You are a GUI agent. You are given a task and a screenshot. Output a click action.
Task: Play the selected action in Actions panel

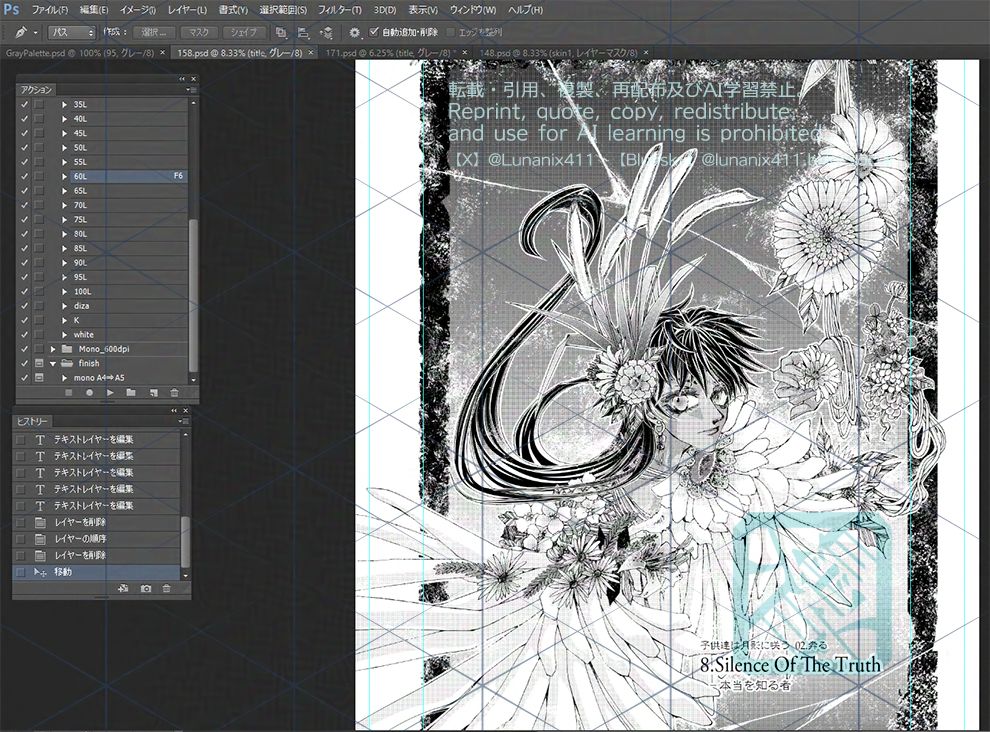click(x=110, y=393)
